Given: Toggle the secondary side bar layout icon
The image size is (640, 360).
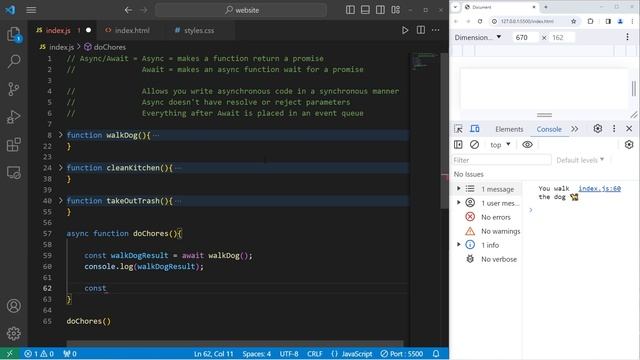Looking at the screenshot, I should click(380, 10).
